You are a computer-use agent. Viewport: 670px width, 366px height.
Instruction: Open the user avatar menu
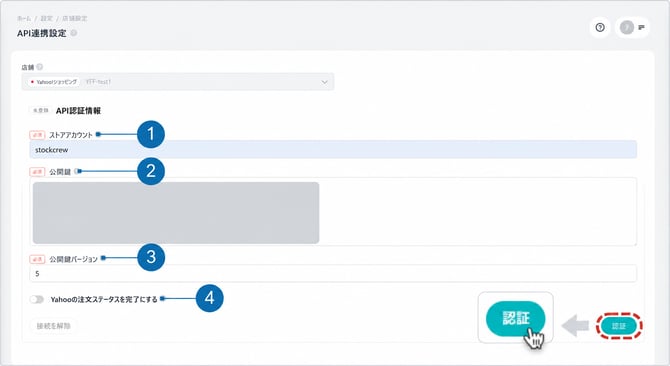pyautogui.click(x=627, y=27)
